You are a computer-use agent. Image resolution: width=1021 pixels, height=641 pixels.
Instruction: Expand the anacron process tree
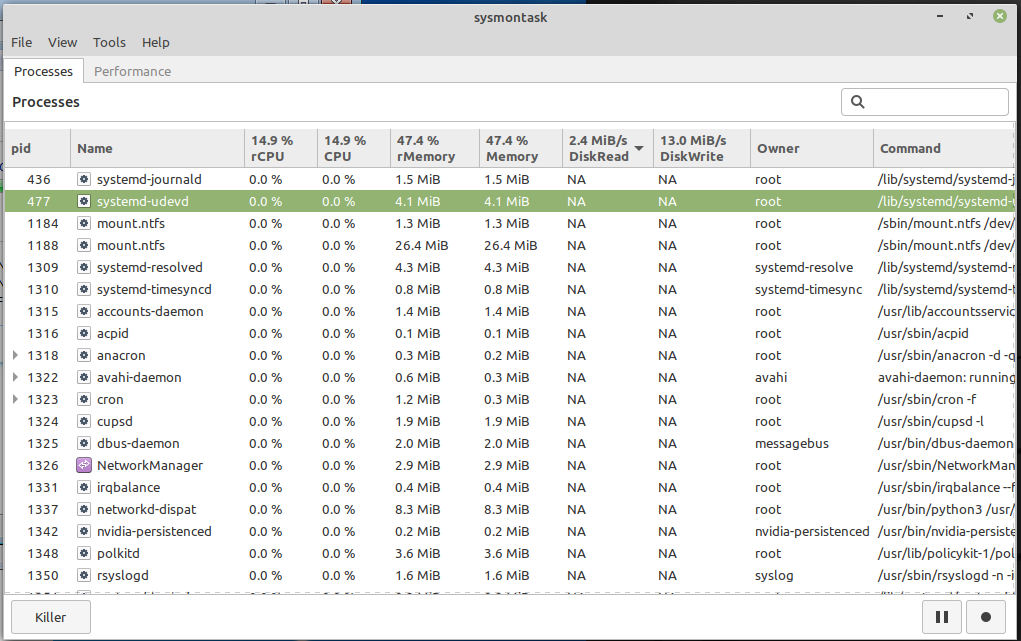tap(14, 355)
